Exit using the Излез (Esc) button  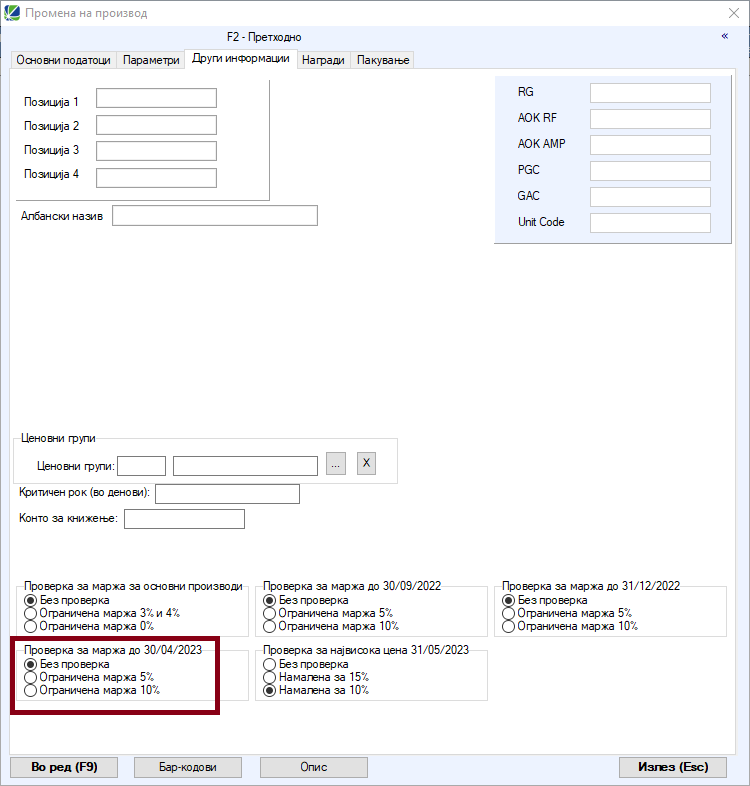[x=673, y=767]
